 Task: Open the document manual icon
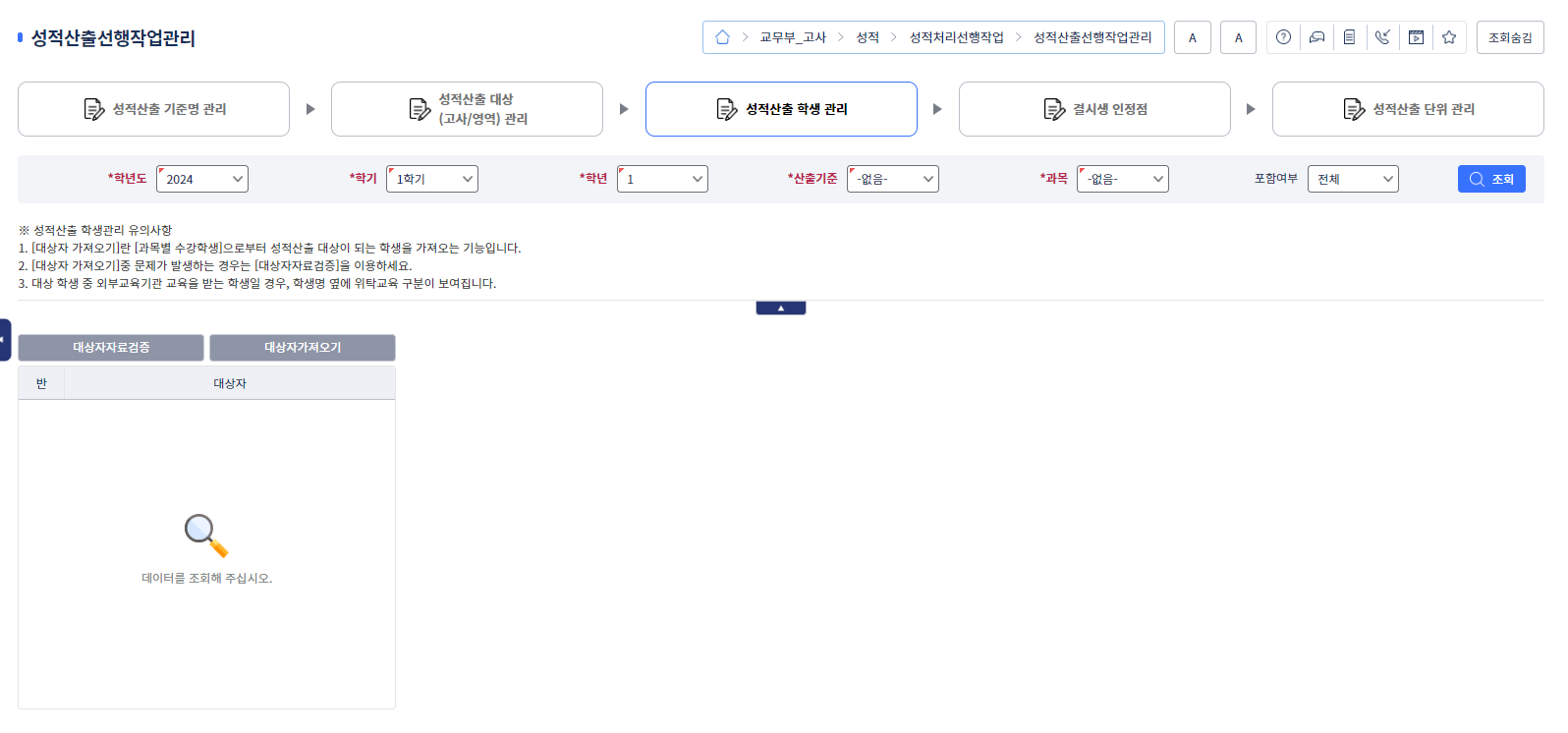[1349, 37]
